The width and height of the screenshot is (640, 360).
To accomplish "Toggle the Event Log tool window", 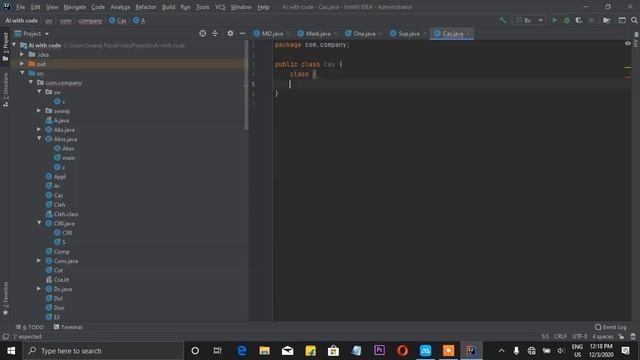I will pos(611,327).
